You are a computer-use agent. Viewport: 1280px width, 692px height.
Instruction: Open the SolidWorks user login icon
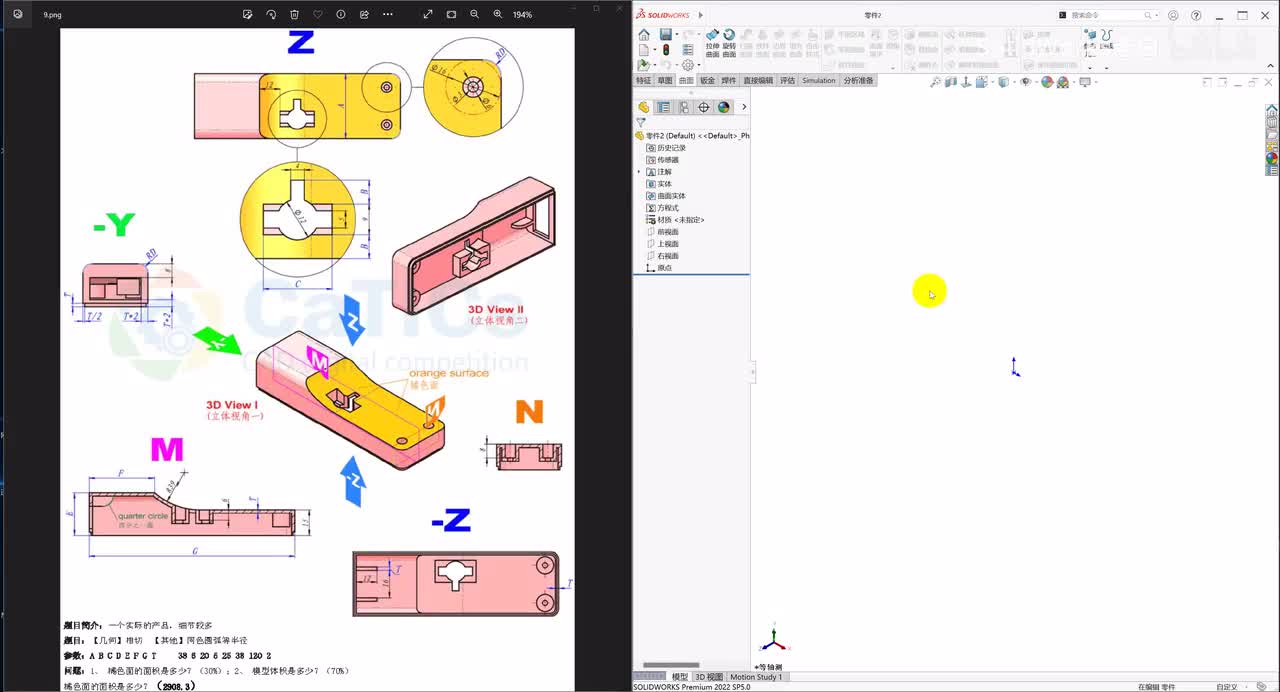1173,15
